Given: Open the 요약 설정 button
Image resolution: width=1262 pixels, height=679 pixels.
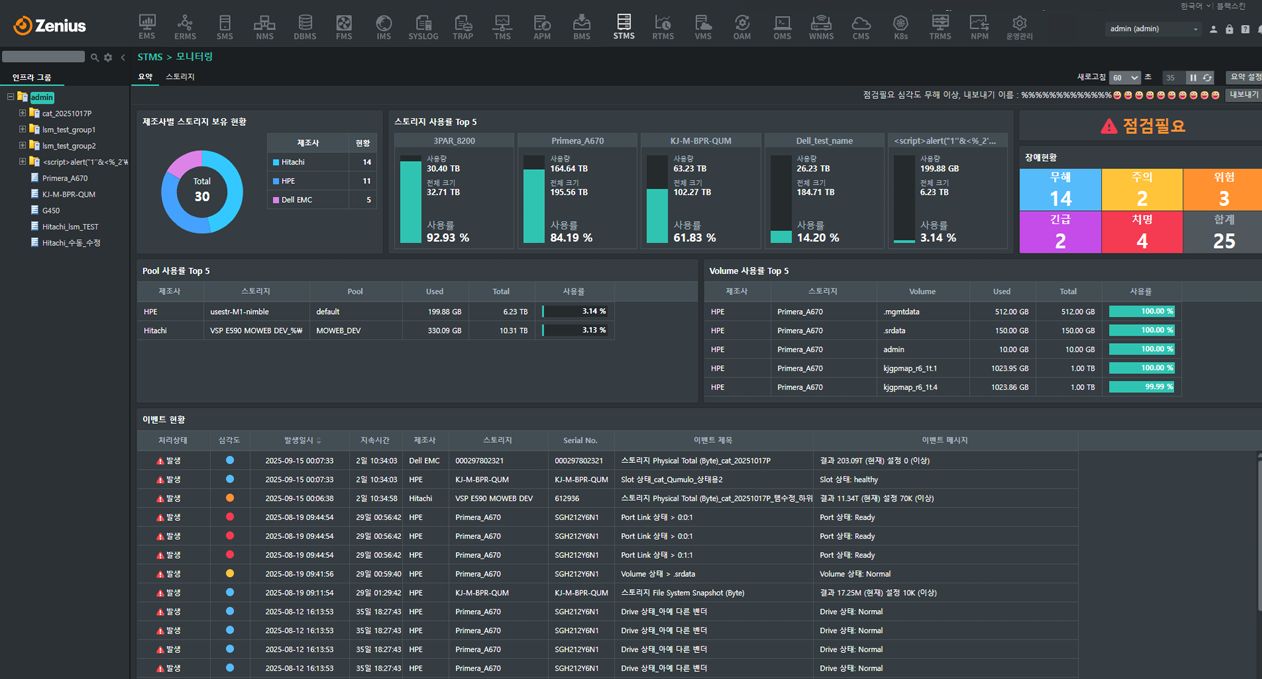Looking at the screenshot, I should pos(1244,78).
